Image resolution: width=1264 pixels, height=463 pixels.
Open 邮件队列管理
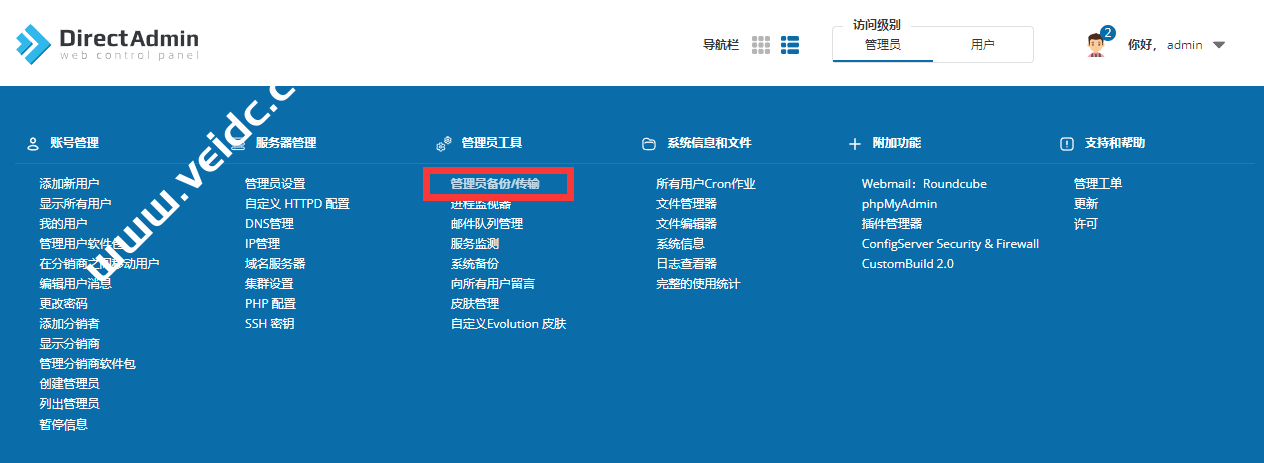(x=487, y=224)
